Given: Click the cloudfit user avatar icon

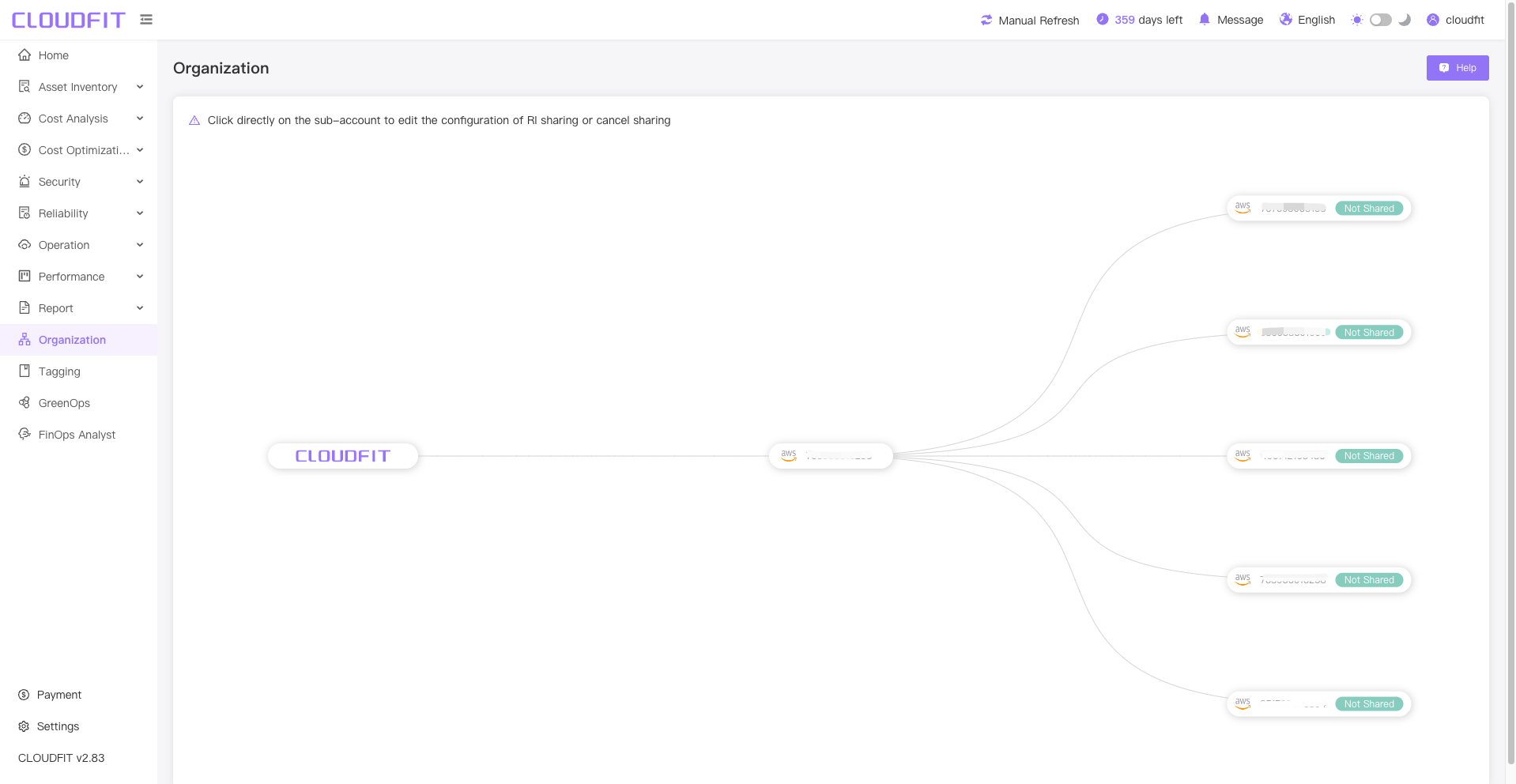Looking at the screenshot, I should point(1433,20).
